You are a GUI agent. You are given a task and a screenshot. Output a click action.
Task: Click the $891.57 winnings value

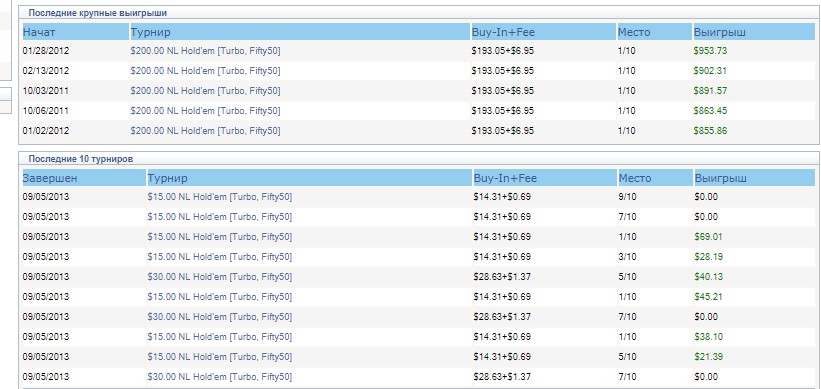710,91
